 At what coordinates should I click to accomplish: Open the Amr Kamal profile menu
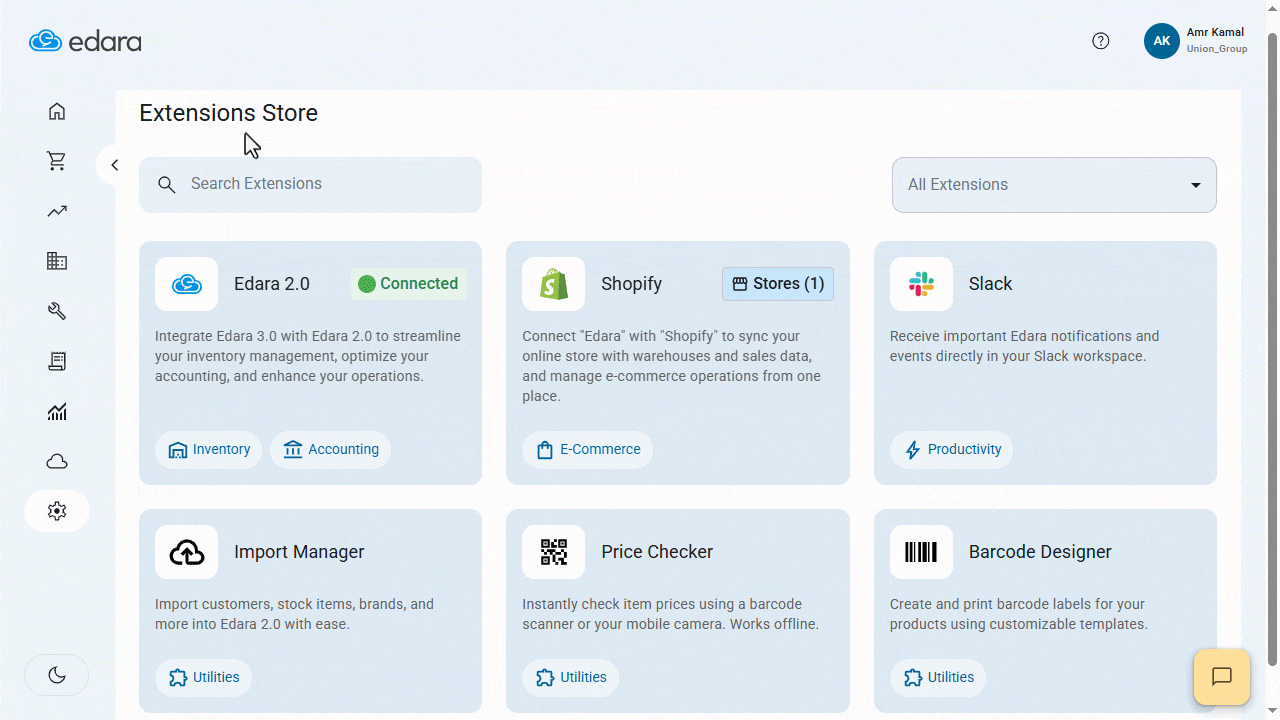point(1196,41)
